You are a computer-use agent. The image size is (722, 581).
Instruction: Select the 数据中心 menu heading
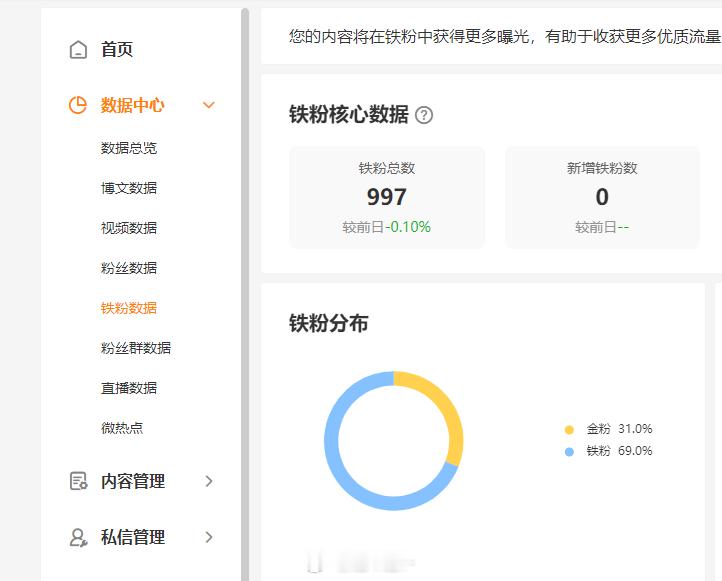[133, 105]
